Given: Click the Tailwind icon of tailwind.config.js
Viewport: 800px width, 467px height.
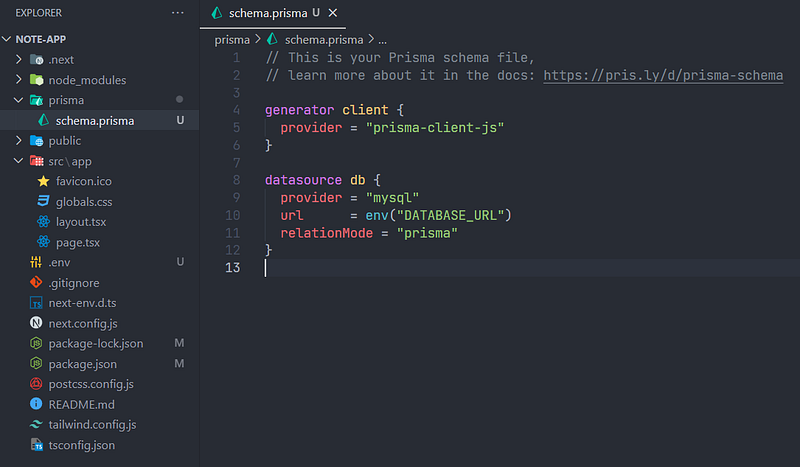Looking at the screenshot, I should pyautogui.click(x=36, y=424).
